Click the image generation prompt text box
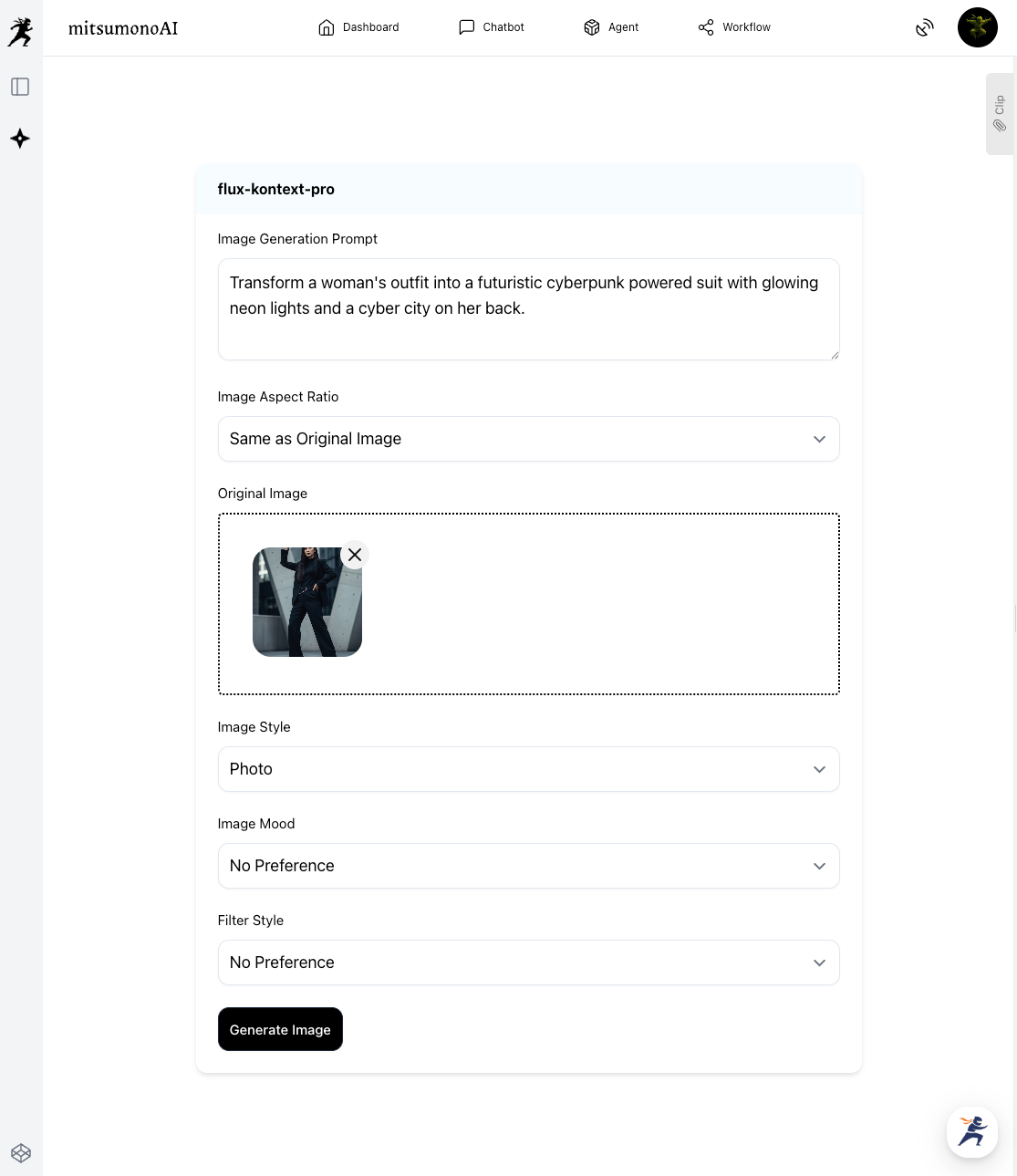The height and width of the screenshot is (1176, 1017). (528, 309)
